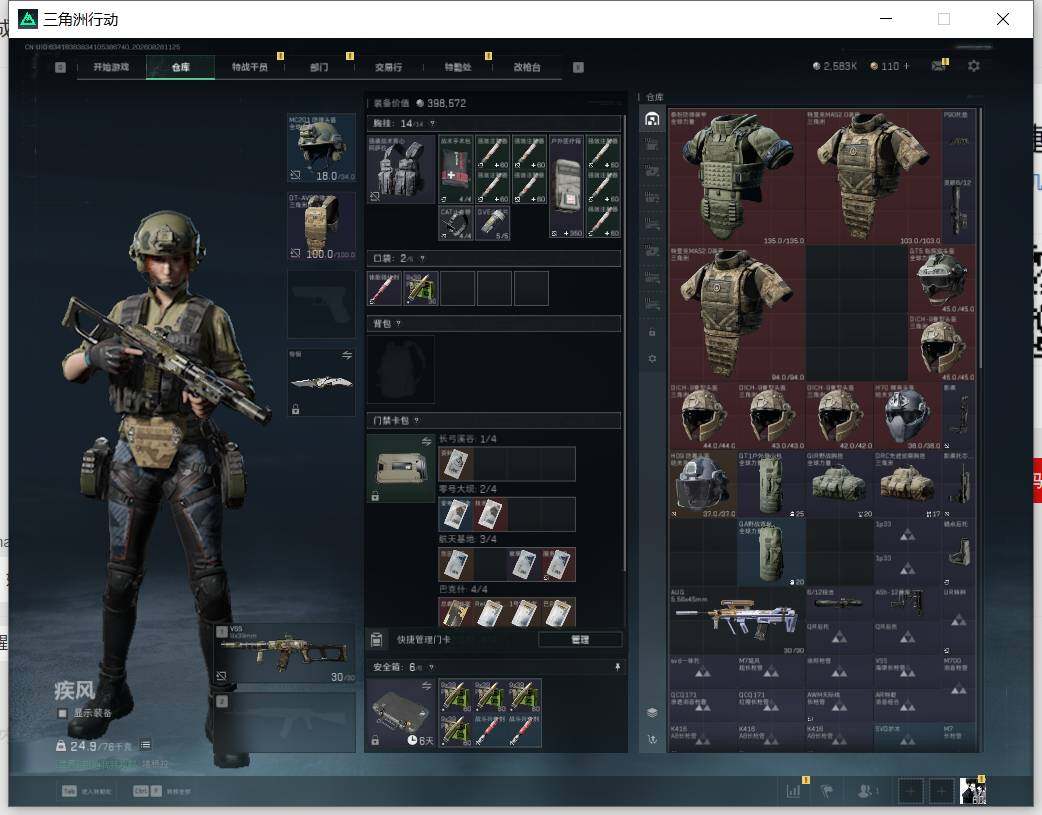Pin the 安全箱 section
Viewport: 1042px width, 815px height.
617,667
